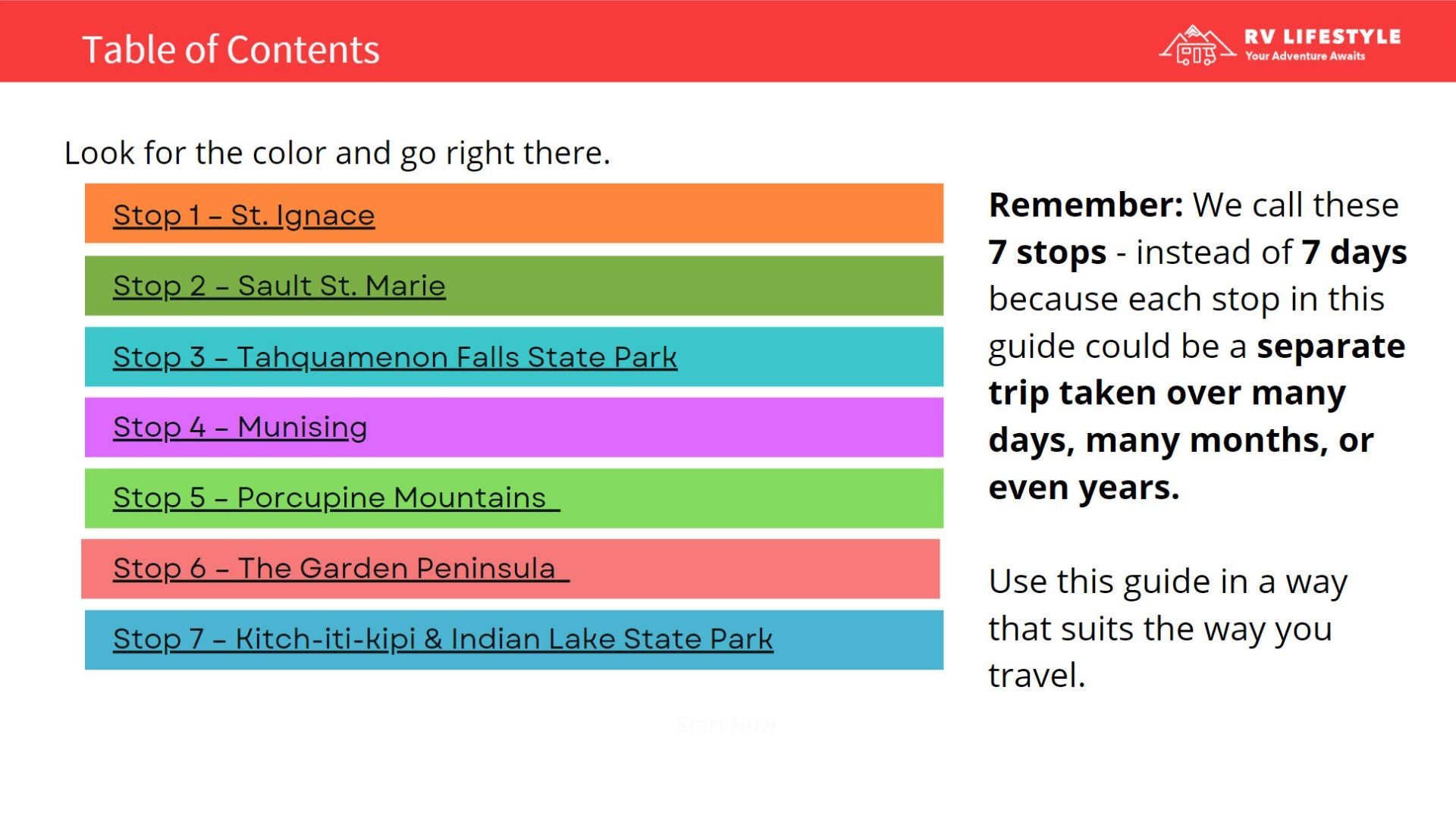Select the Table of Contents heading
Image resolution: width=1456 pixels, height=819 pixels.
coord(231,50)
